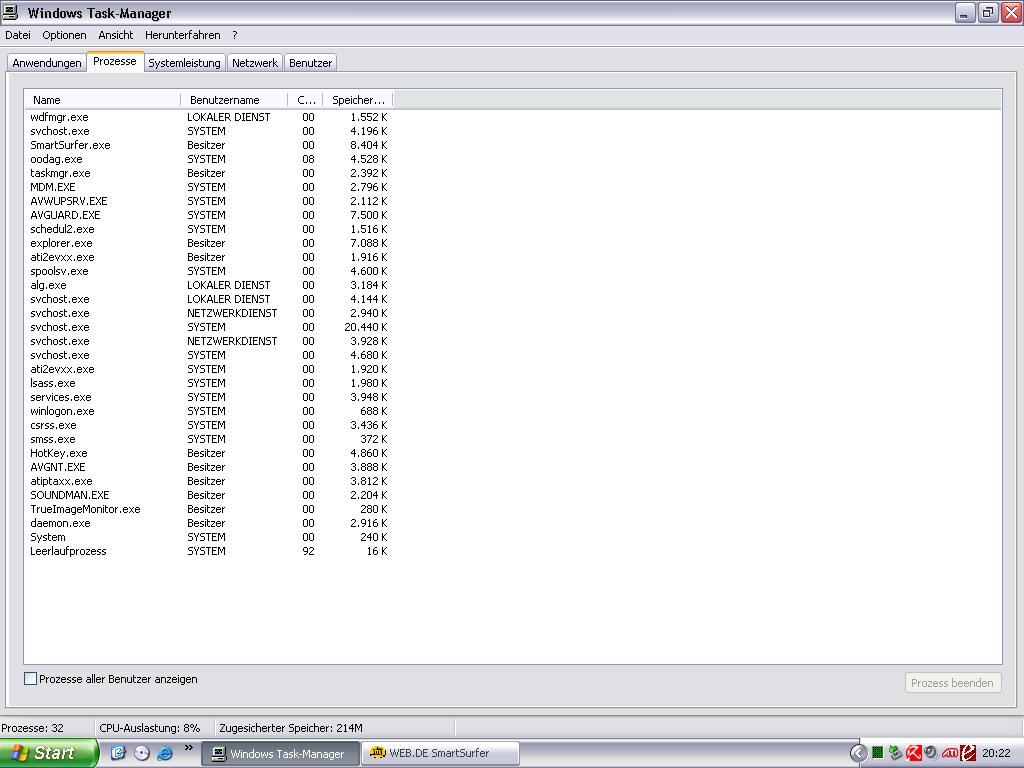
Task: Select the AVGUARD.EXE process row
Action: coord(208,215)
